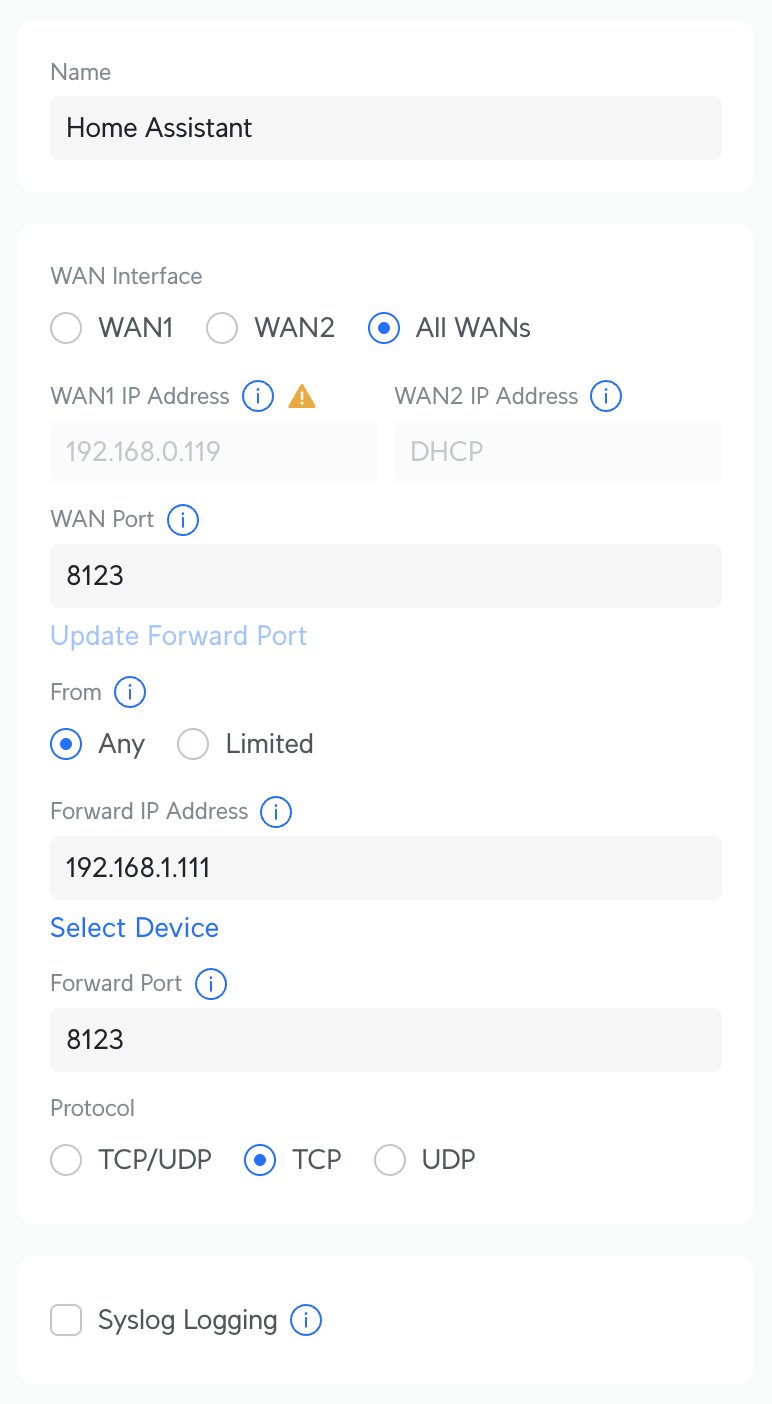This screenshot has width=772, height=1404.
Task: Click the Select Device link
Action: [134, 928]
